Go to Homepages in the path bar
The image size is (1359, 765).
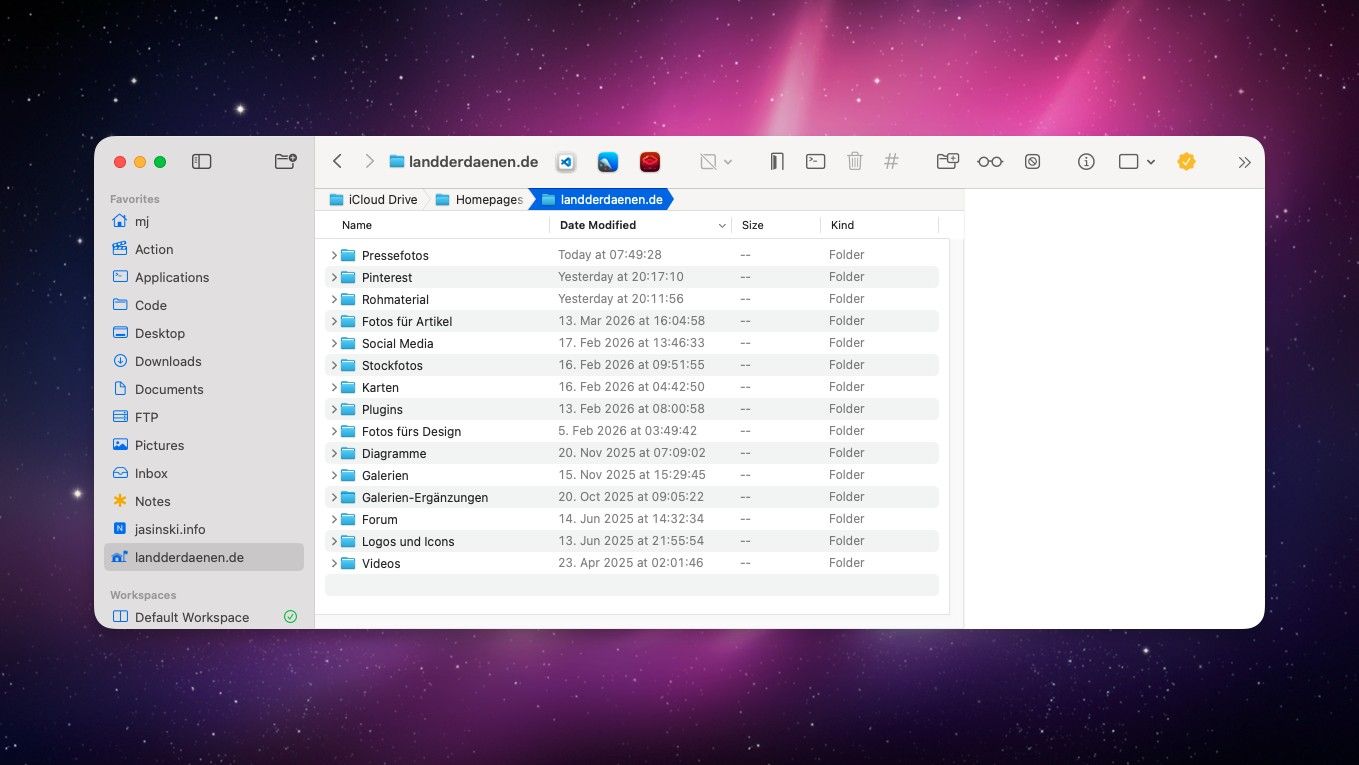coord(488,200)
